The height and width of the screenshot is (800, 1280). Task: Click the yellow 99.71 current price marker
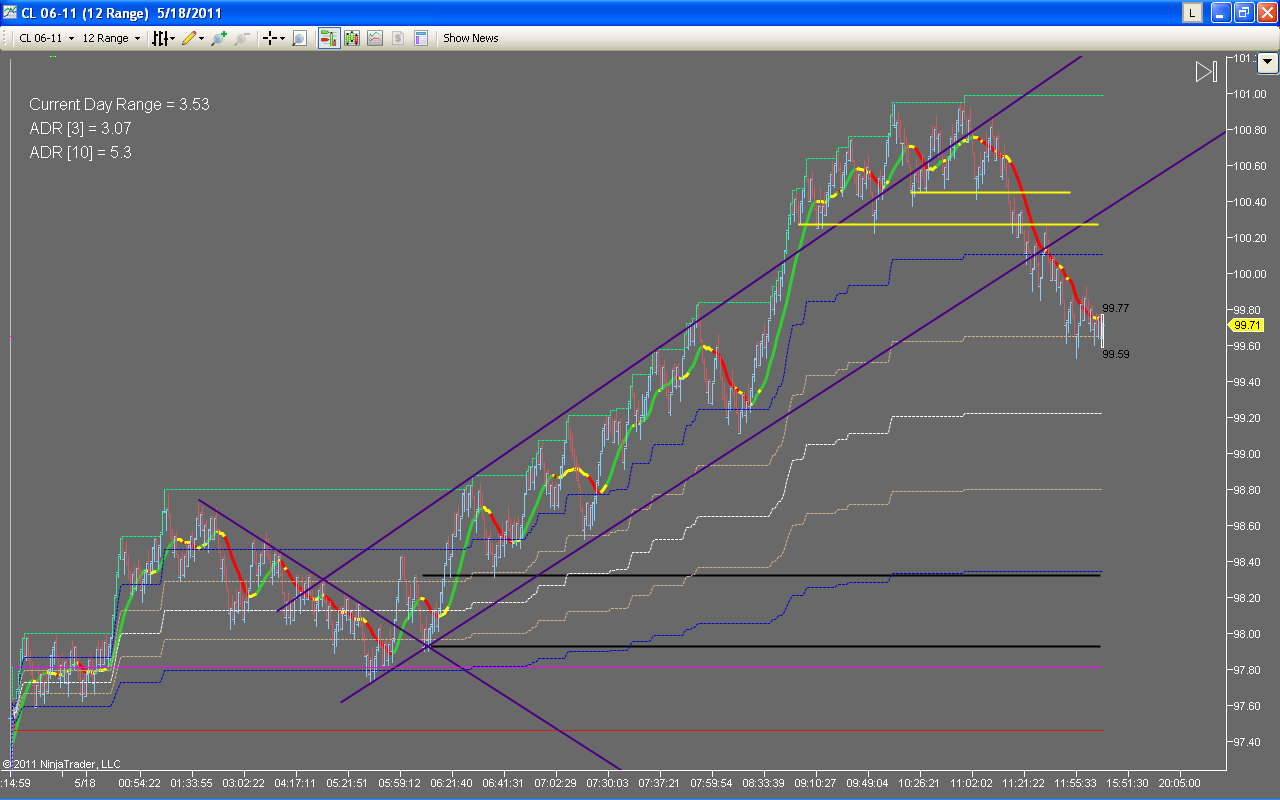pos(1246,325)
